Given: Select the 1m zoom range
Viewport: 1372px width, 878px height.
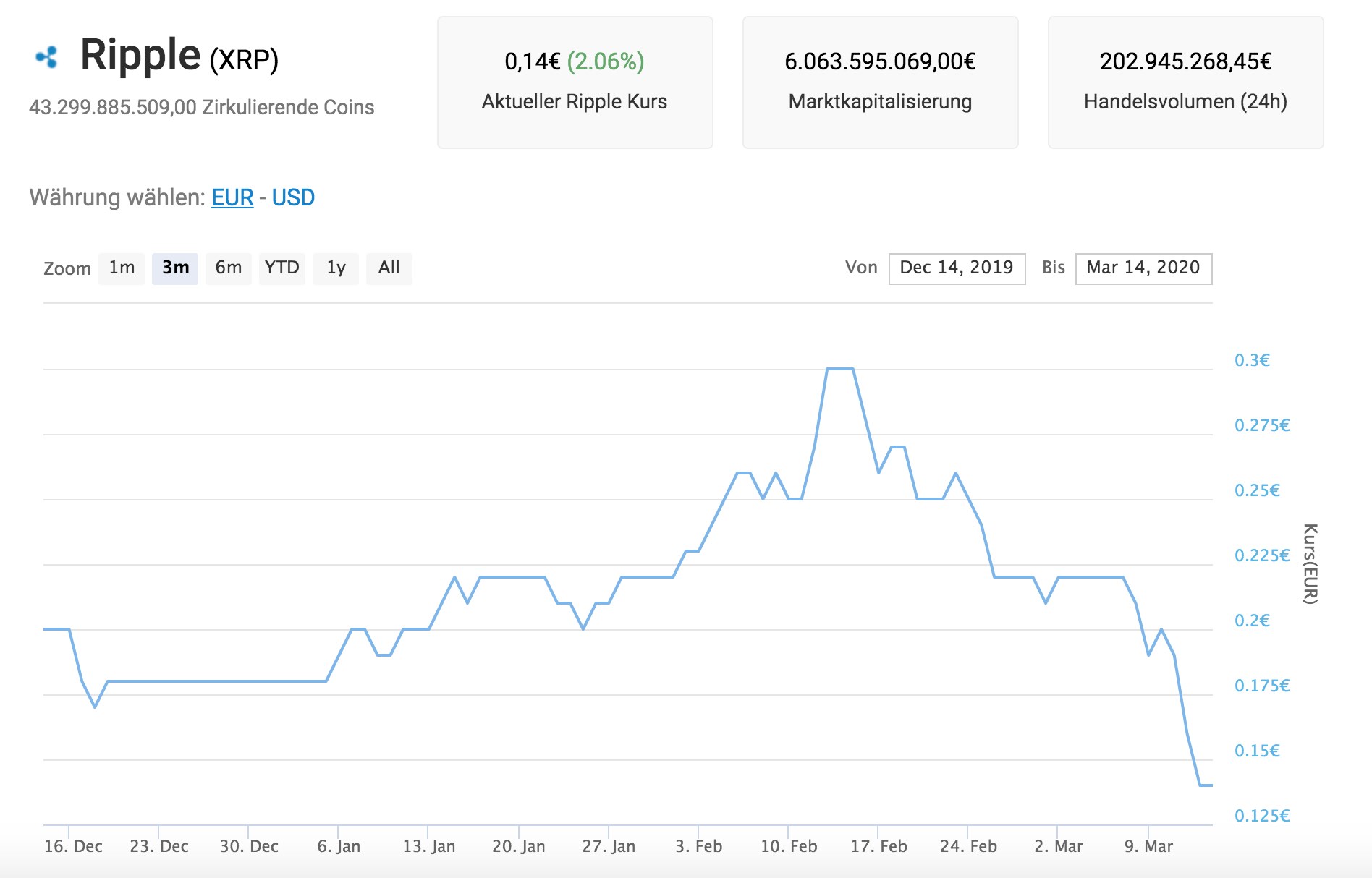Looking at the screenshot, I should (122, 268).
